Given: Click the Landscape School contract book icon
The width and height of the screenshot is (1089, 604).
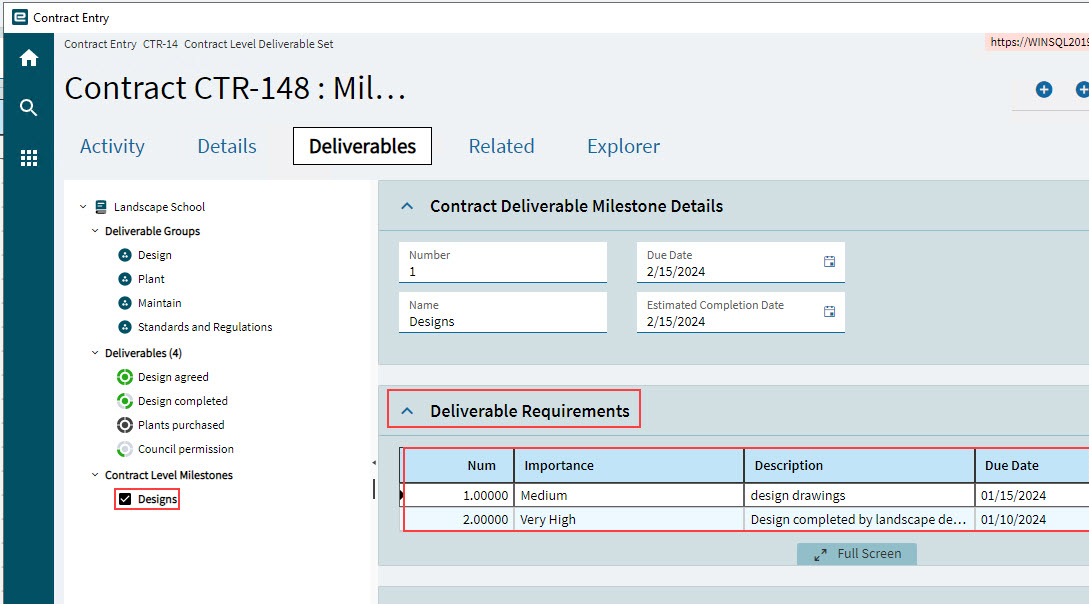Looking at the screenshot, I should (101, 207).
